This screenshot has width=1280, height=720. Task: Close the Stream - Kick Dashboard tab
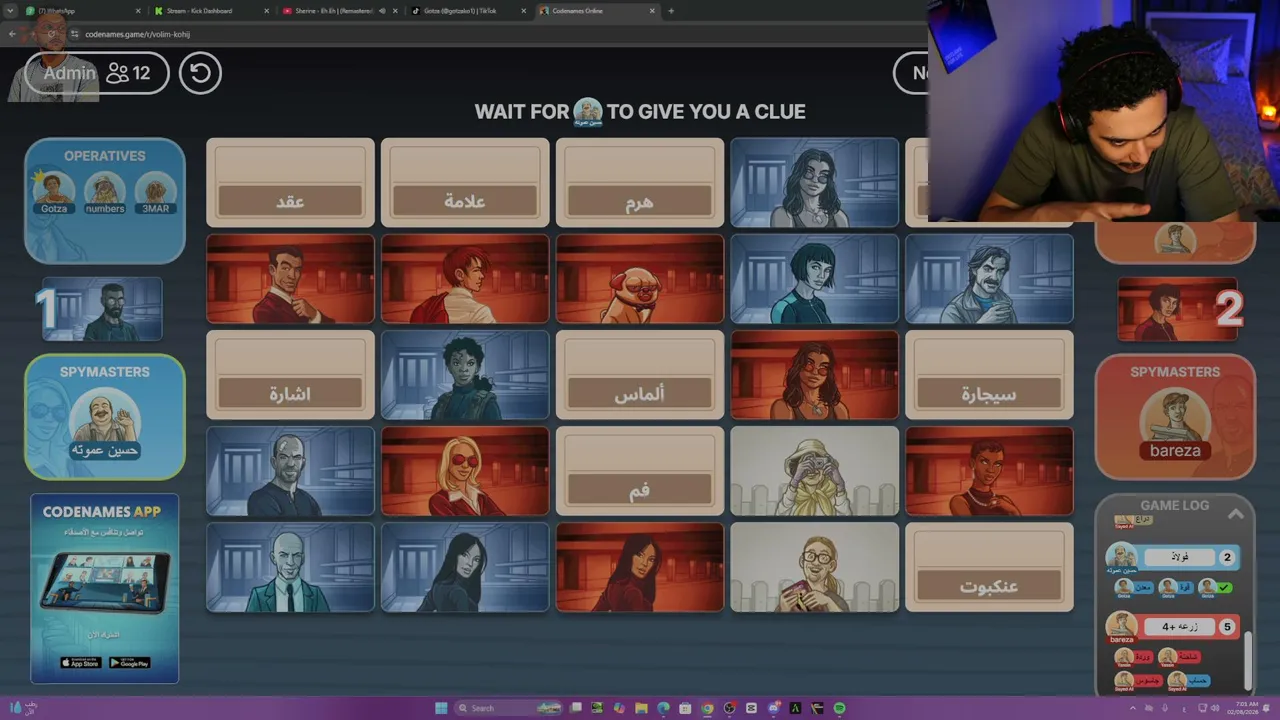(267, 11)
